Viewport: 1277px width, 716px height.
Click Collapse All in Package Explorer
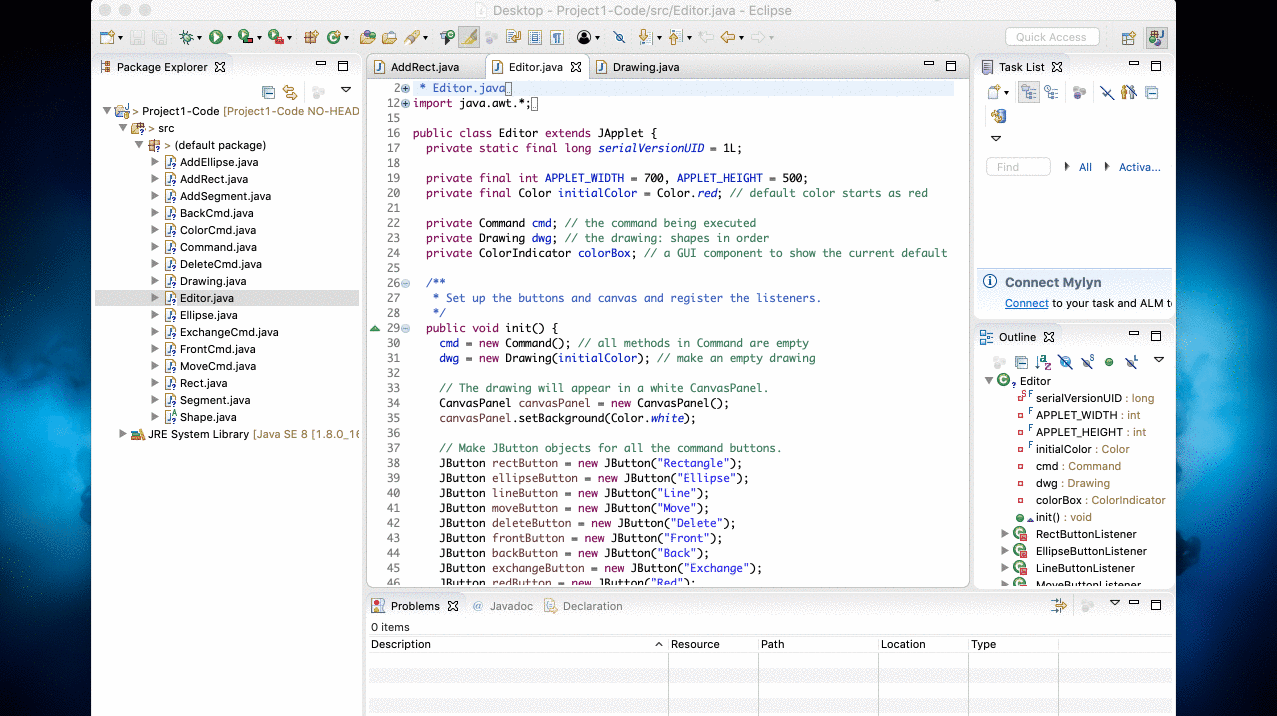pyautogui.click(x=268, y=92)
